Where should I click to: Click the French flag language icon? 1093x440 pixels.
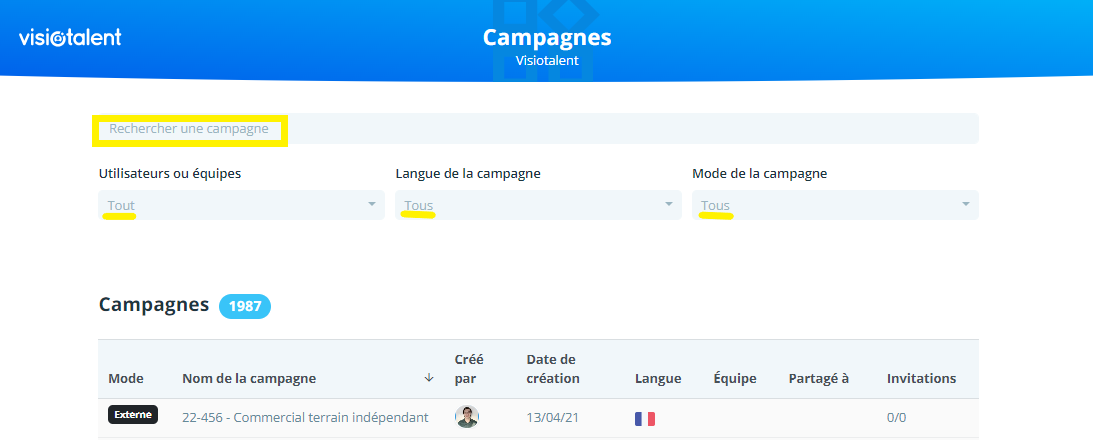click(x=645, y=418)
